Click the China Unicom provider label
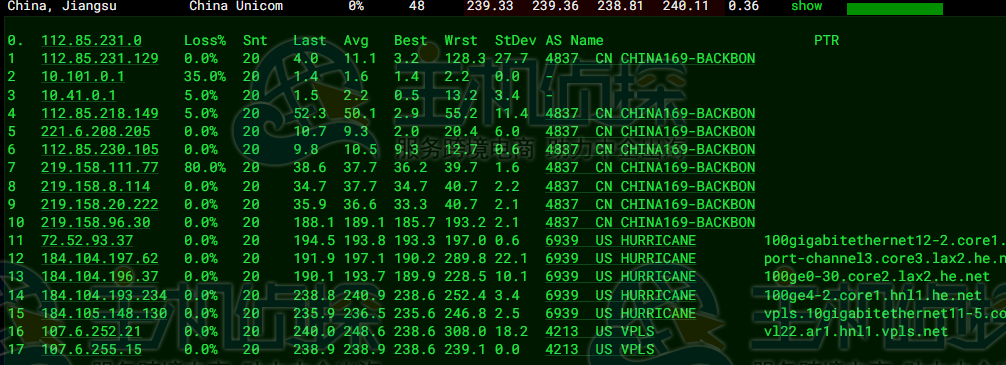This screenshot has height=365, width=1006. pyautogui.click(x=236, y=6)
